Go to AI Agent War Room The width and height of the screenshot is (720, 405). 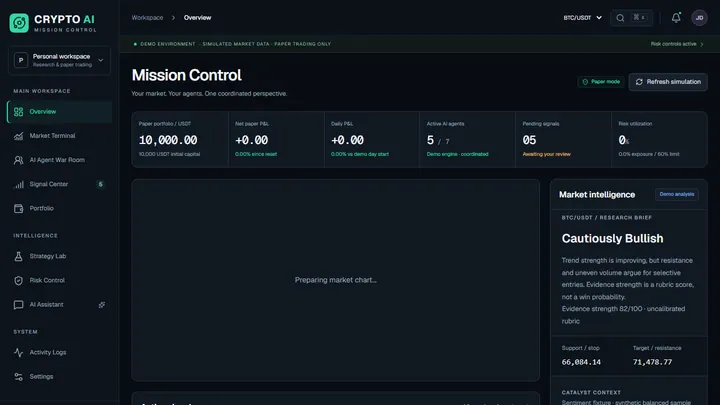point(59,160)
